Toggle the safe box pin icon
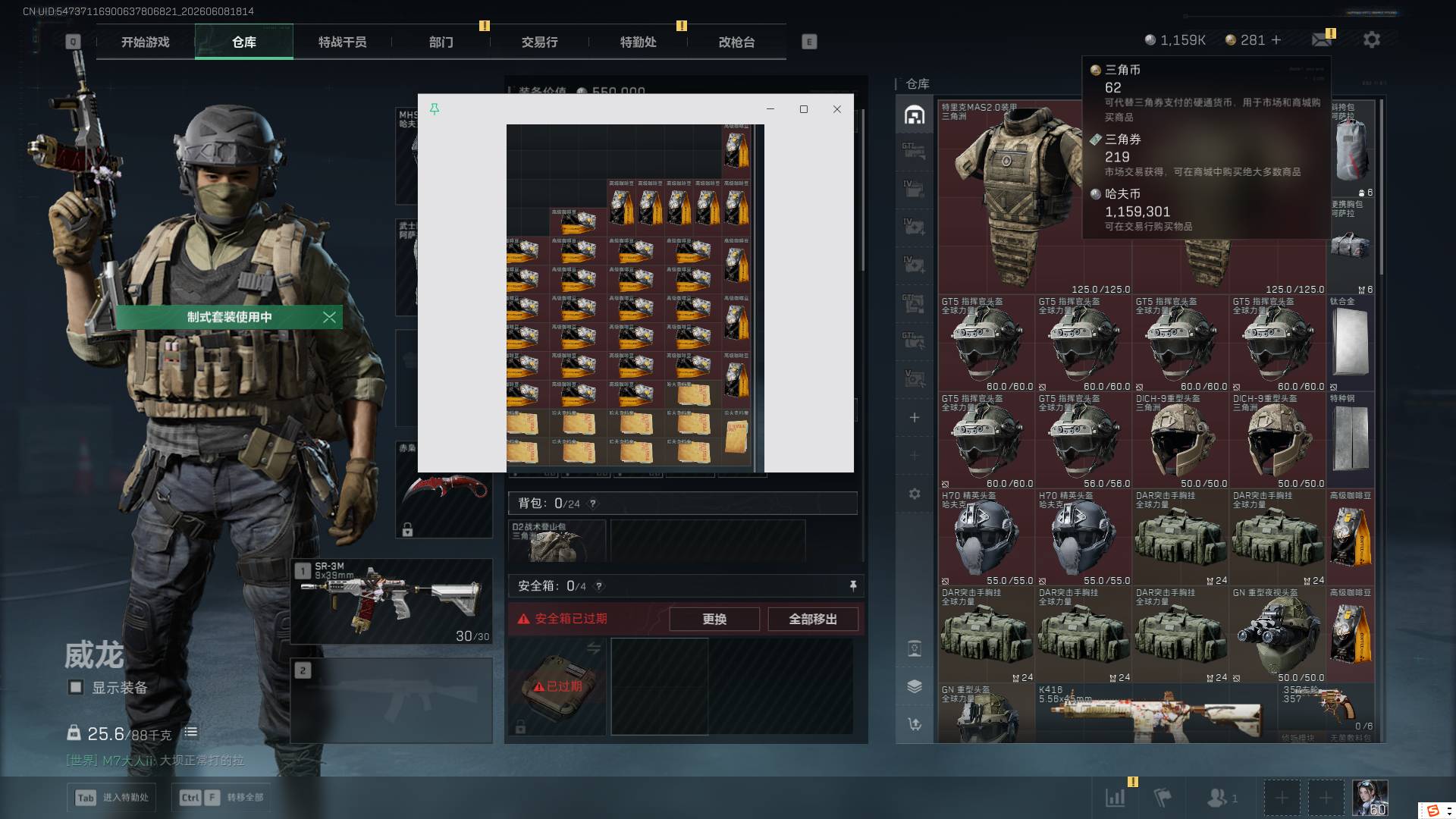 click(853, 585)
